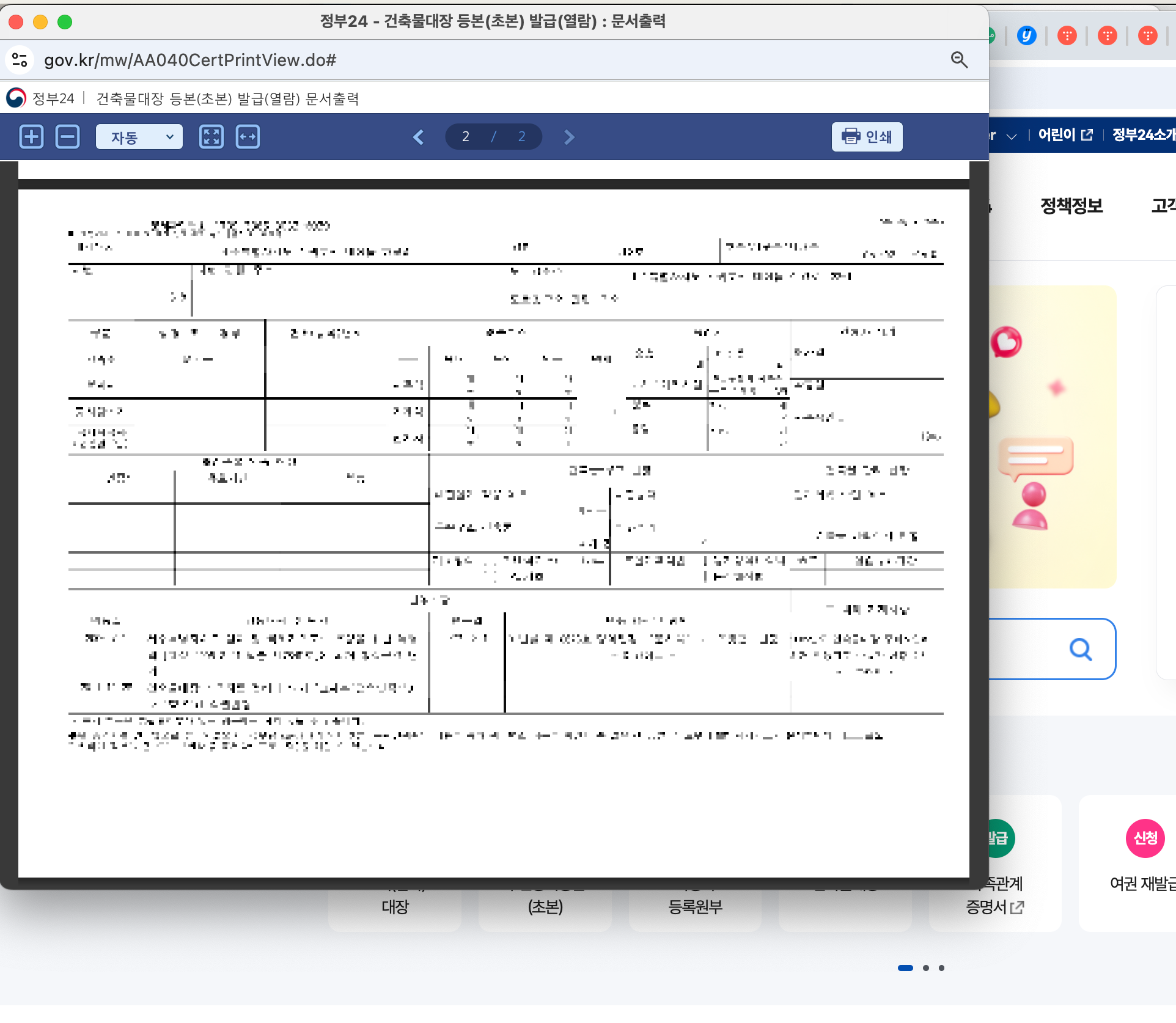Click the current page number field
Image resolution: width=1176 pixels, height=1023 pixels.
coord(466,137)
